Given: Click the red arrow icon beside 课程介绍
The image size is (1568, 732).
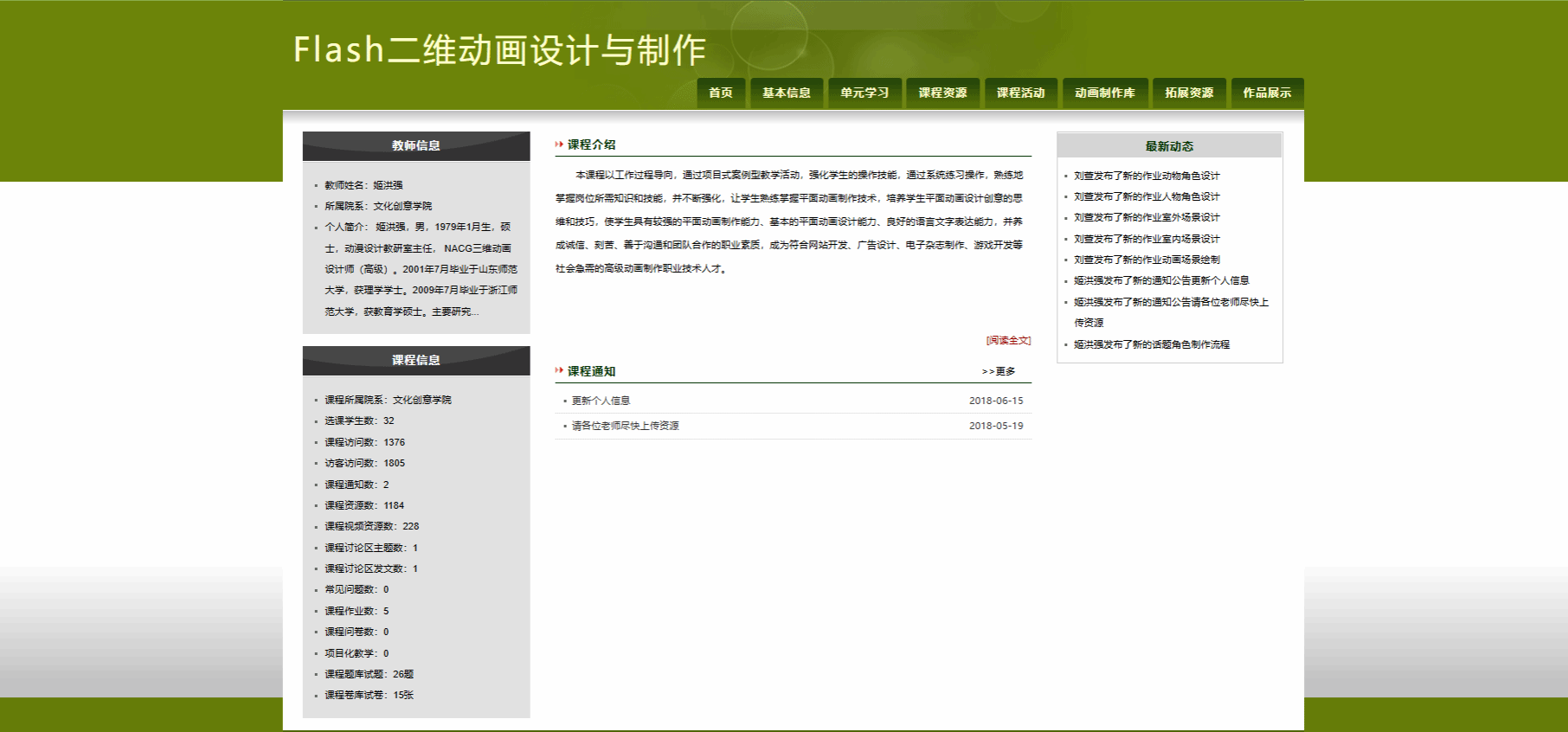Looking at the screenshot, I should coord(559,144).
